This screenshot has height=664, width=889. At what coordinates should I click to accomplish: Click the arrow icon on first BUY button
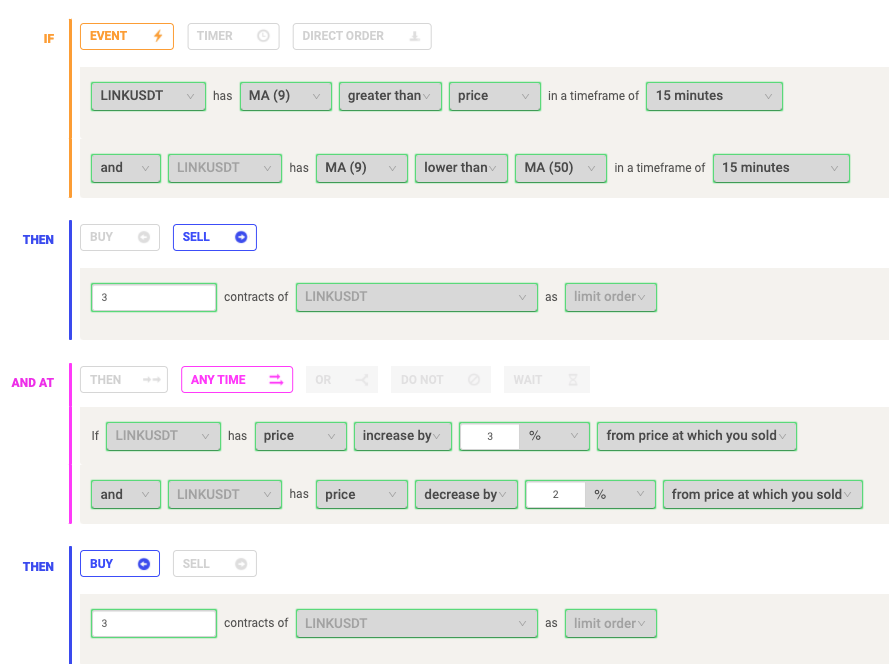coord(144,237)
